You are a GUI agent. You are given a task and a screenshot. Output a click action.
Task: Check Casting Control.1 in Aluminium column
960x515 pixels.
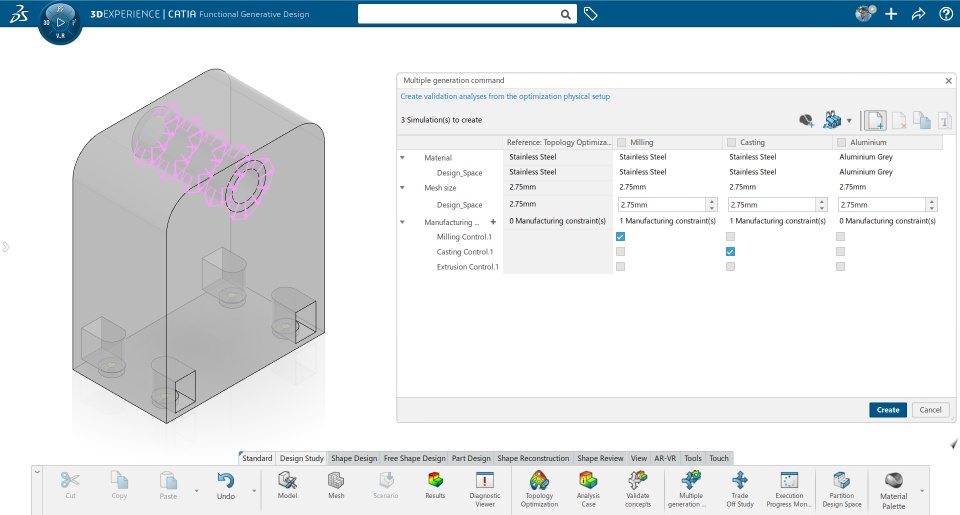click(x=841, y=252)
